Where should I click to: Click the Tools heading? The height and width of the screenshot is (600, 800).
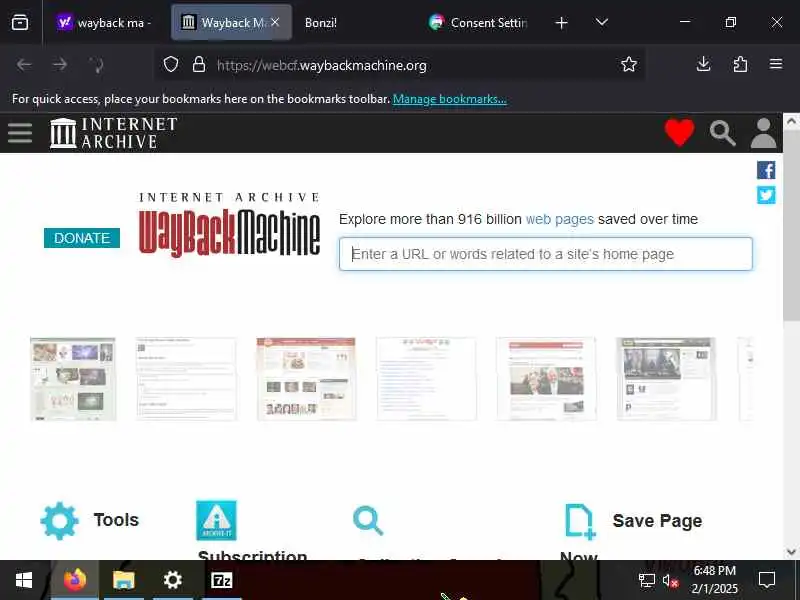[x=116, y=520]
